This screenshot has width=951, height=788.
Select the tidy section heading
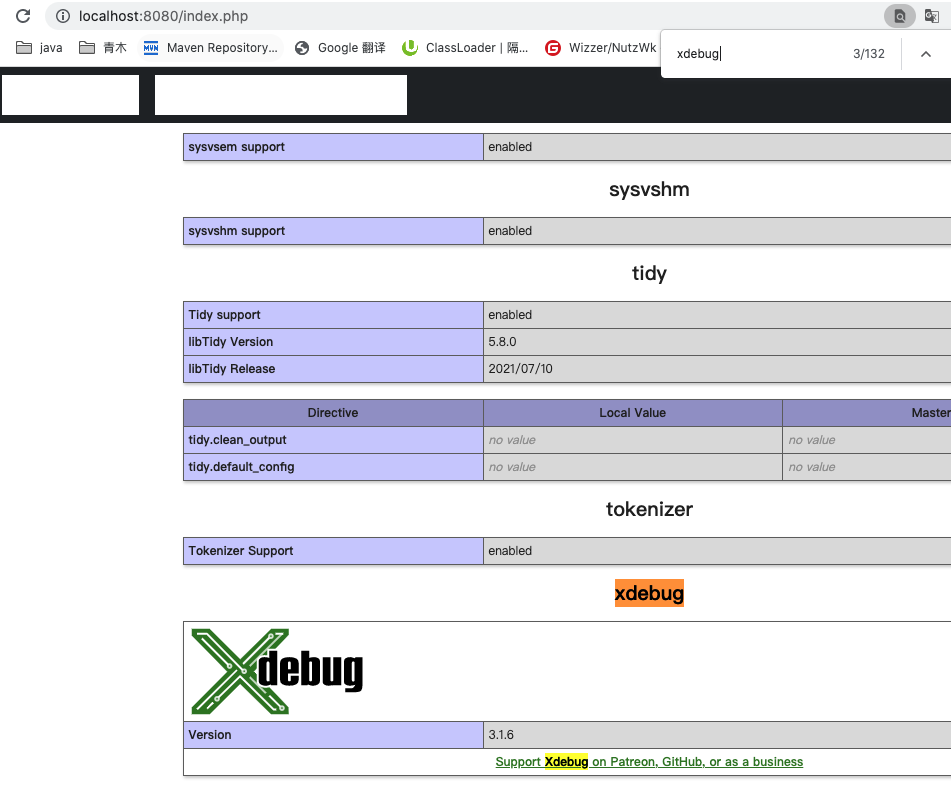pos(649,273)
